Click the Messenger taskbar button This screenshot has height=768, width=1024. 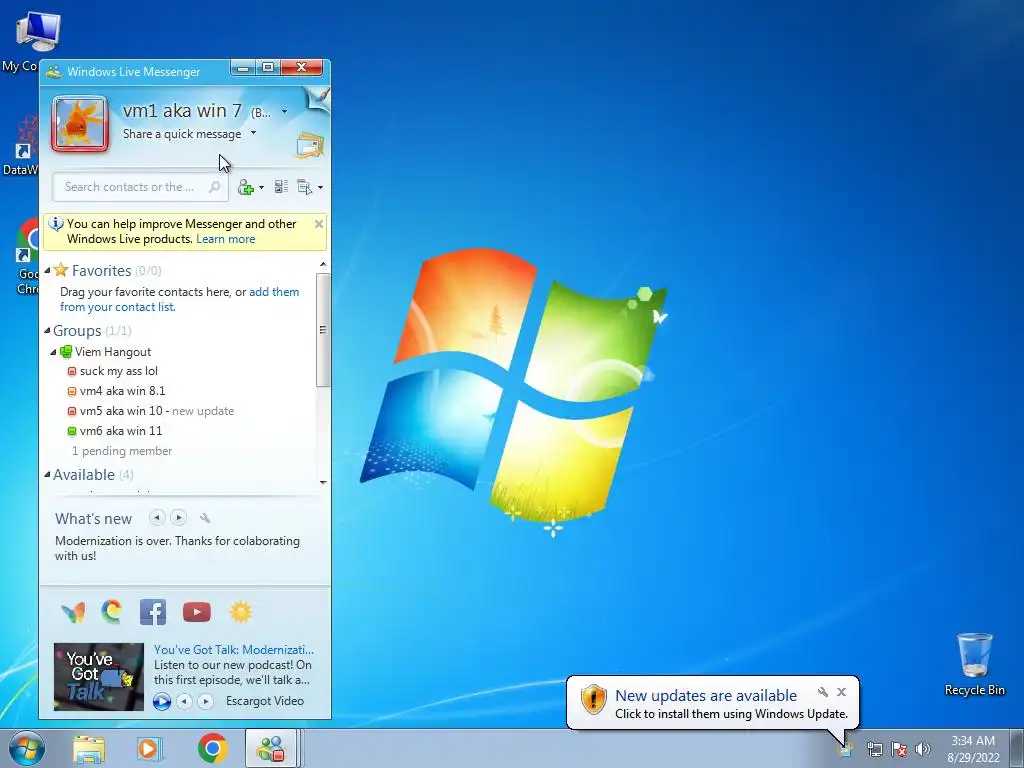pyautogui.click(x=271, y=748)
